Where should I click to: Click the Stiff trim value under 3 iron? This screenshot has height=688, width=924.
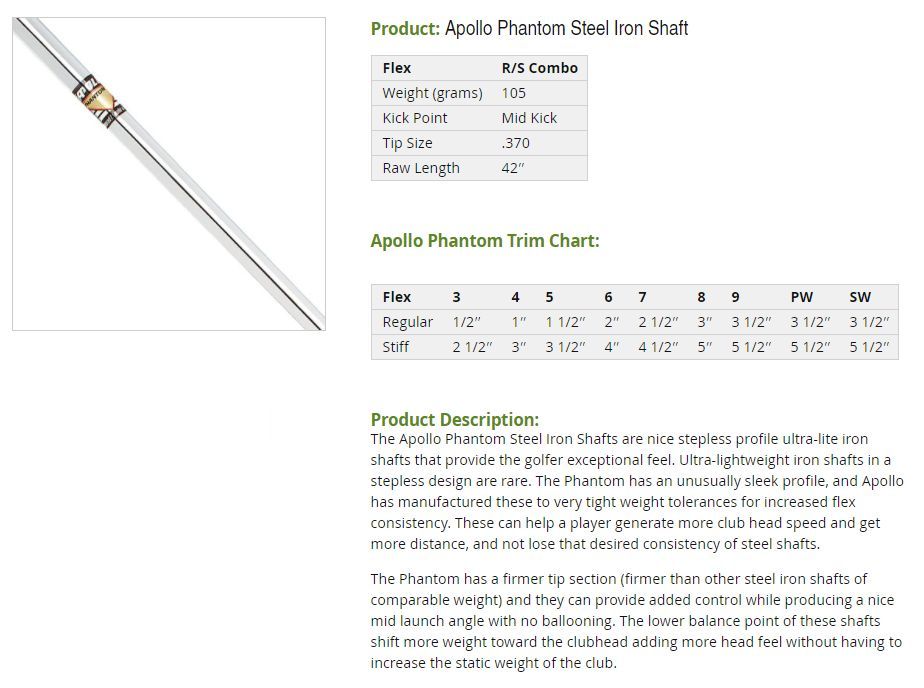pos(472,347)
